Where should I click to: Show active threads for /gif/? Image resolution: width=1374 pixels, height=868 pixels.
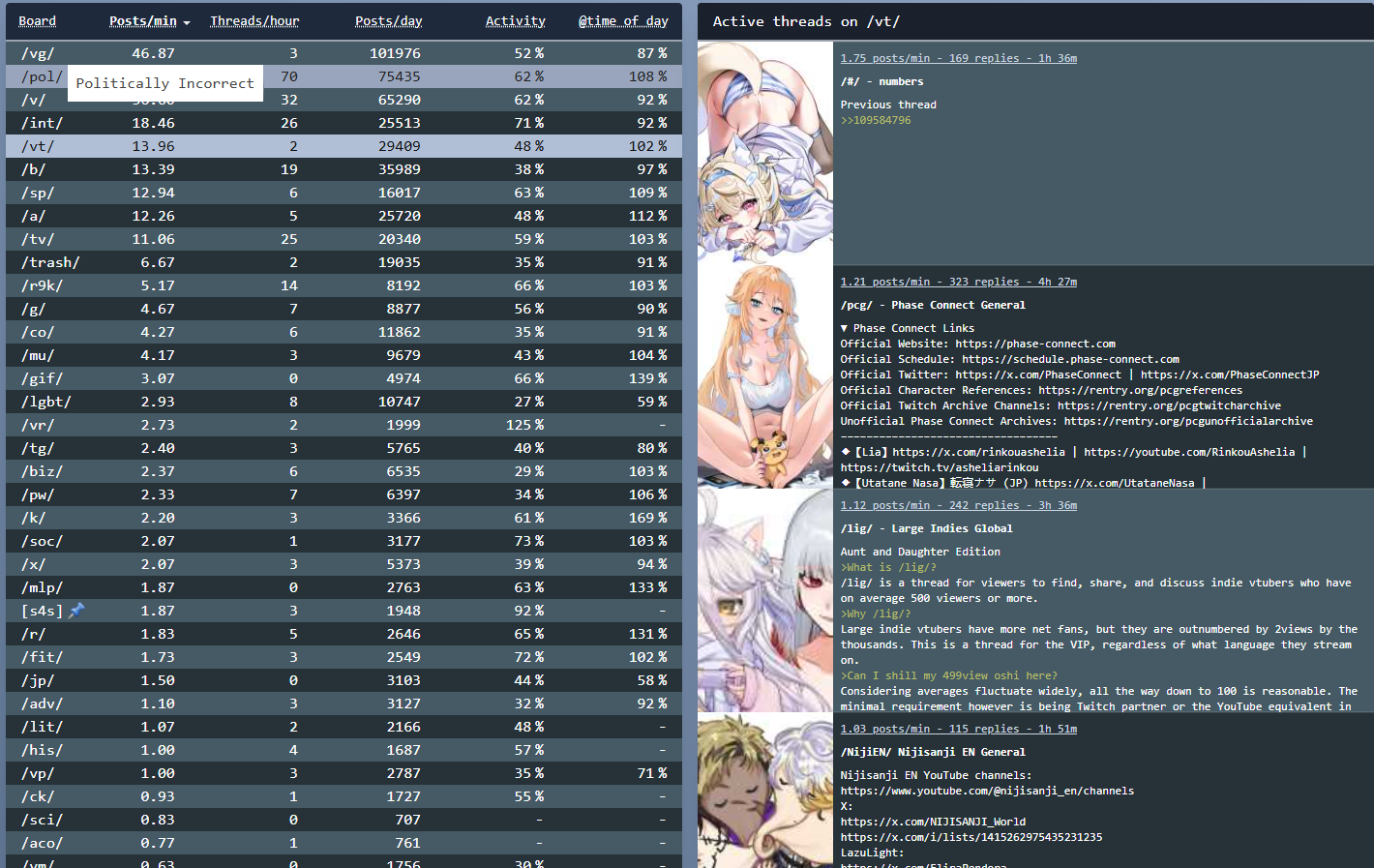pos(343,378)
